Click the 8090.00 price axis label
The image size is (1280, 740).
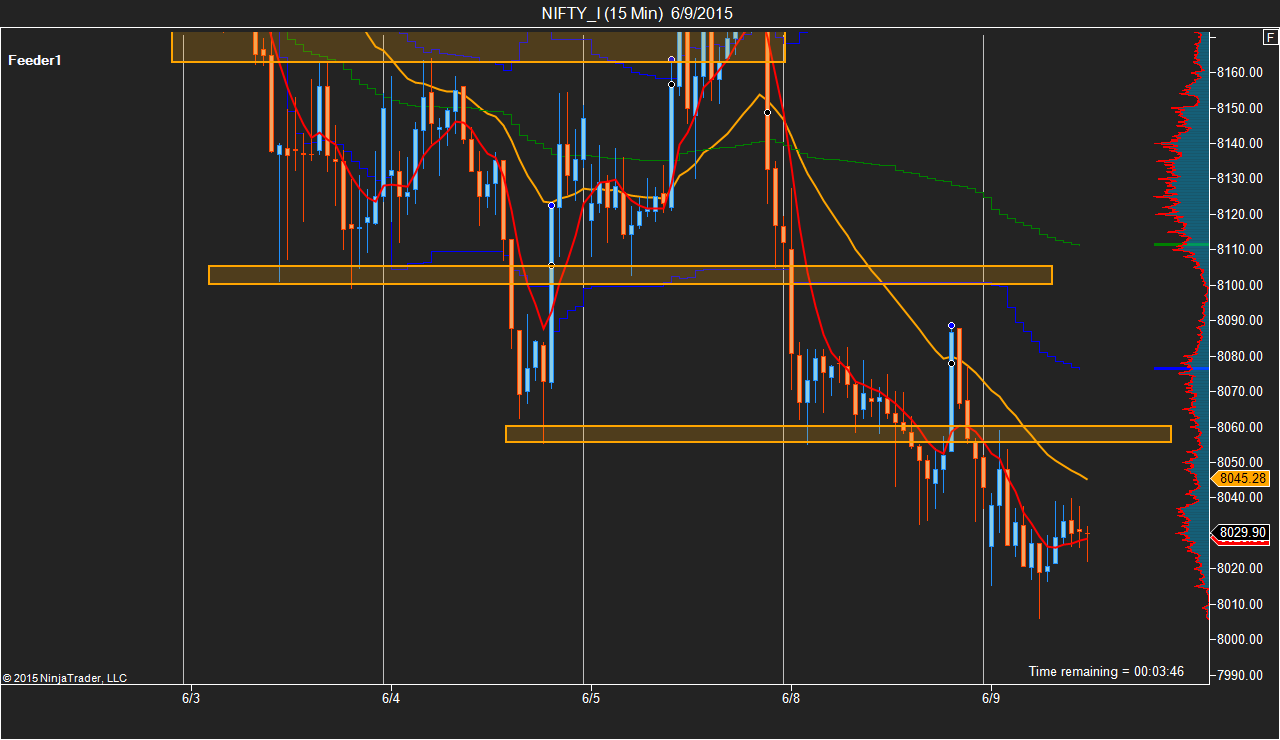tap(1241, 320)
